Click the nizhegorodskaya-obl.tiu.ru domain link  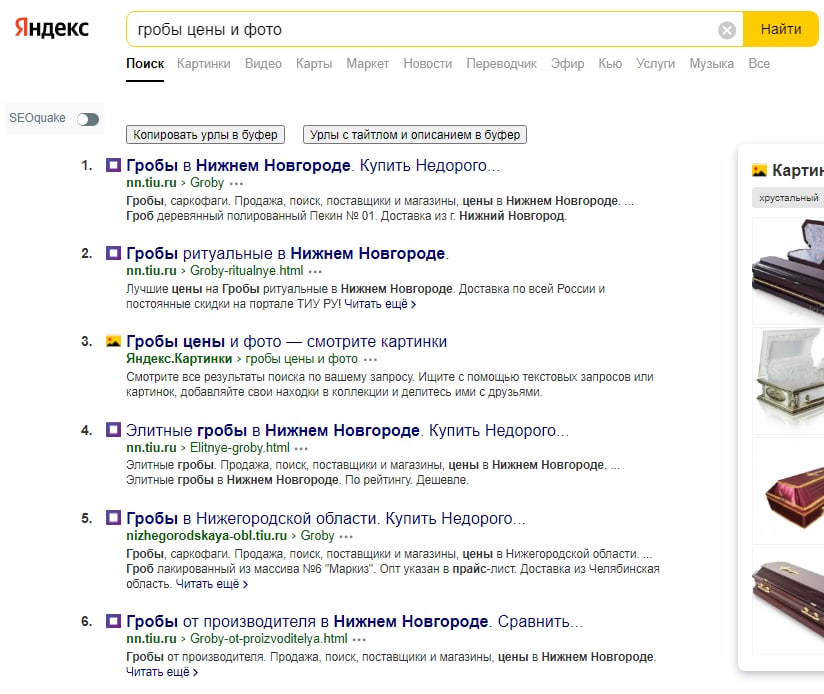(207, 535)
